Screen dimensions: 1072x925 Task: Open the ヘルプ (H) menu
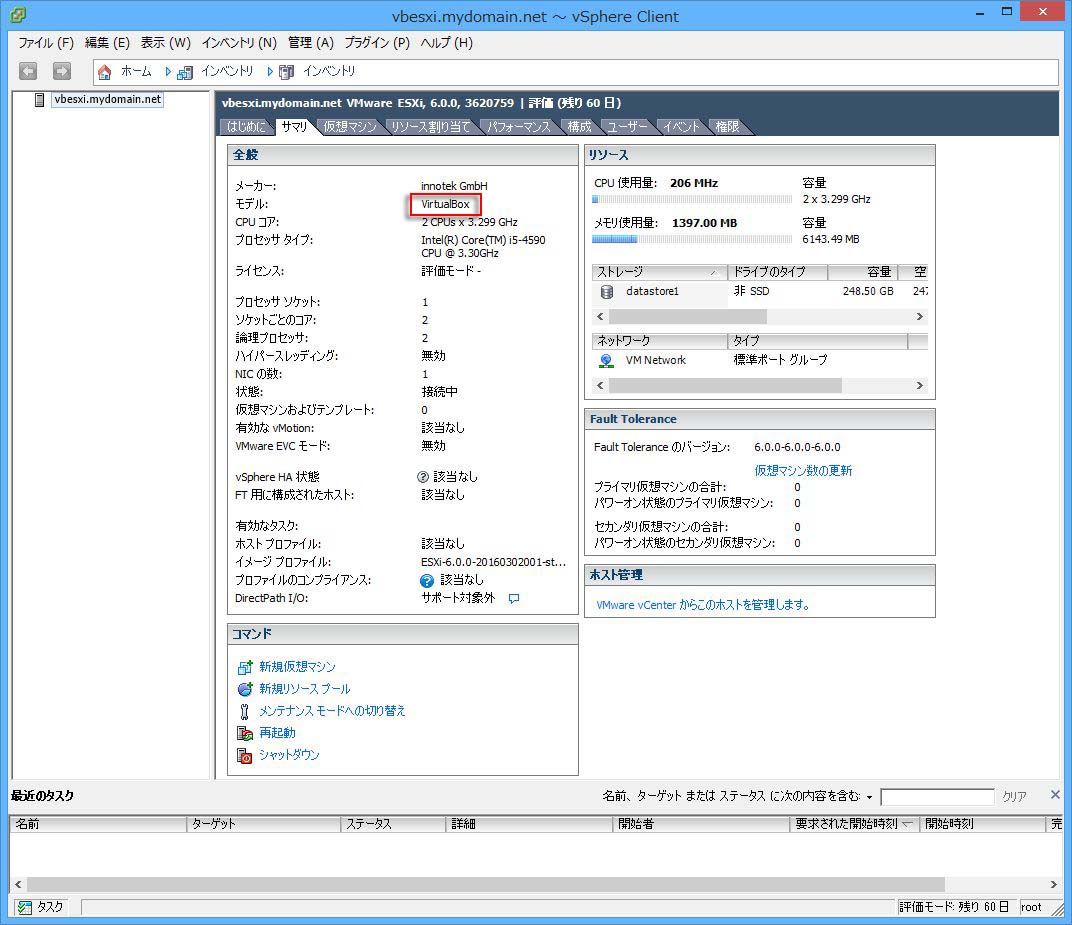[446, 43]
